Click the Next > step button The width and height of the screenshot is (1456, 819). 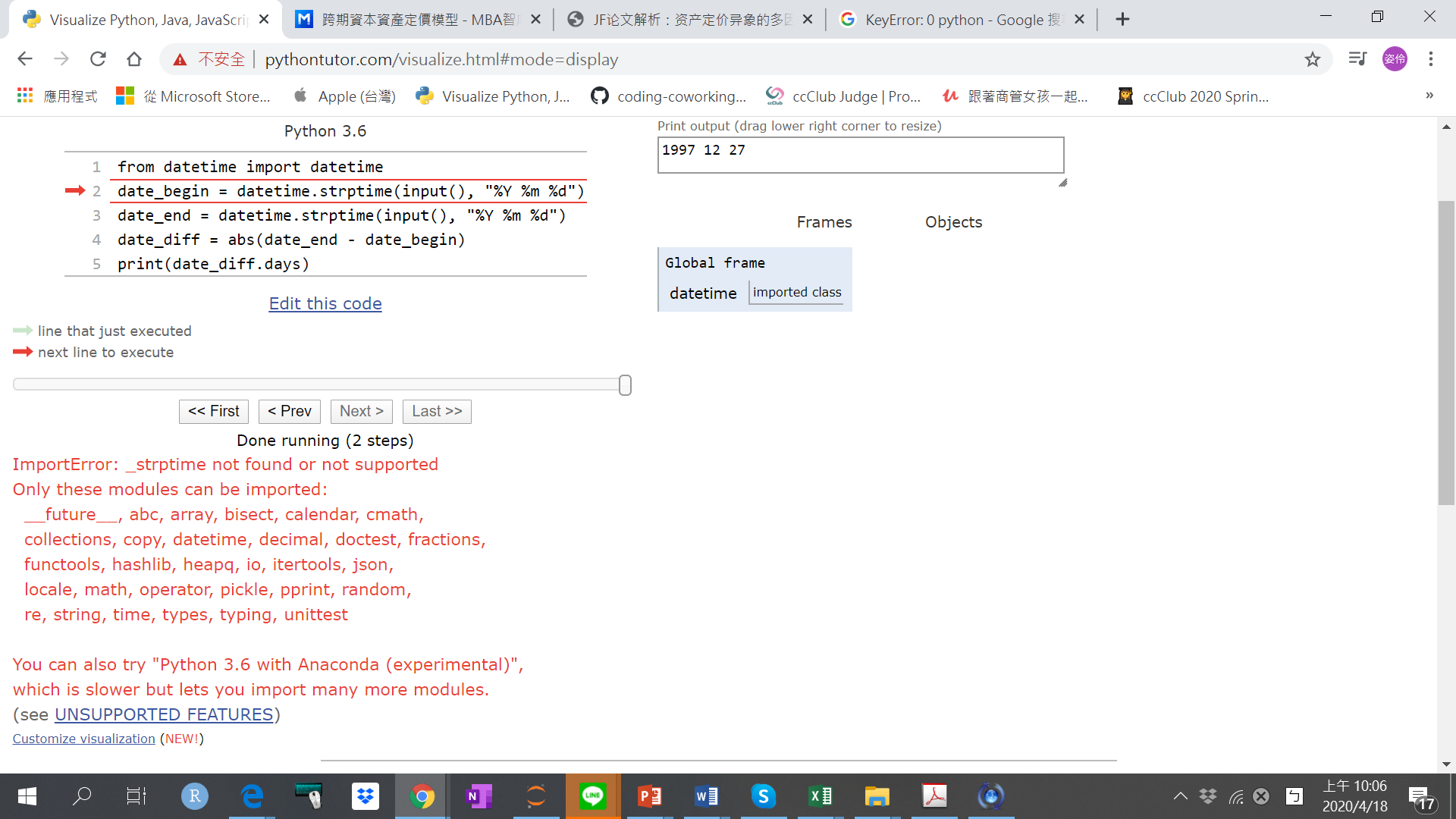[x=361, y=411]
